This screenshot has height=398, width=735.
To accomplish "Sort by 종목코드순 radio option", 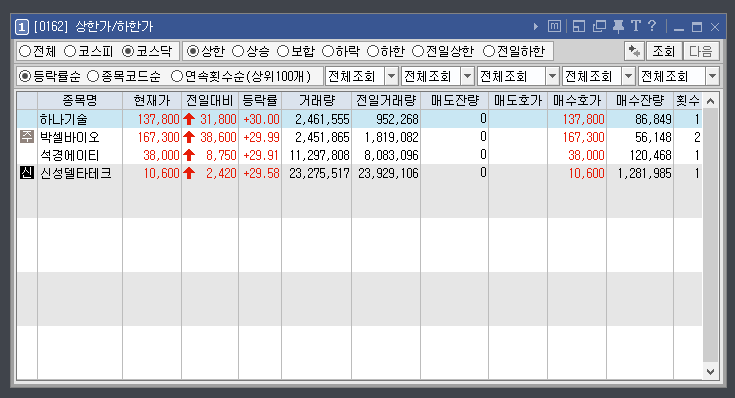I will pyautogui.click(x=93, y=76).
